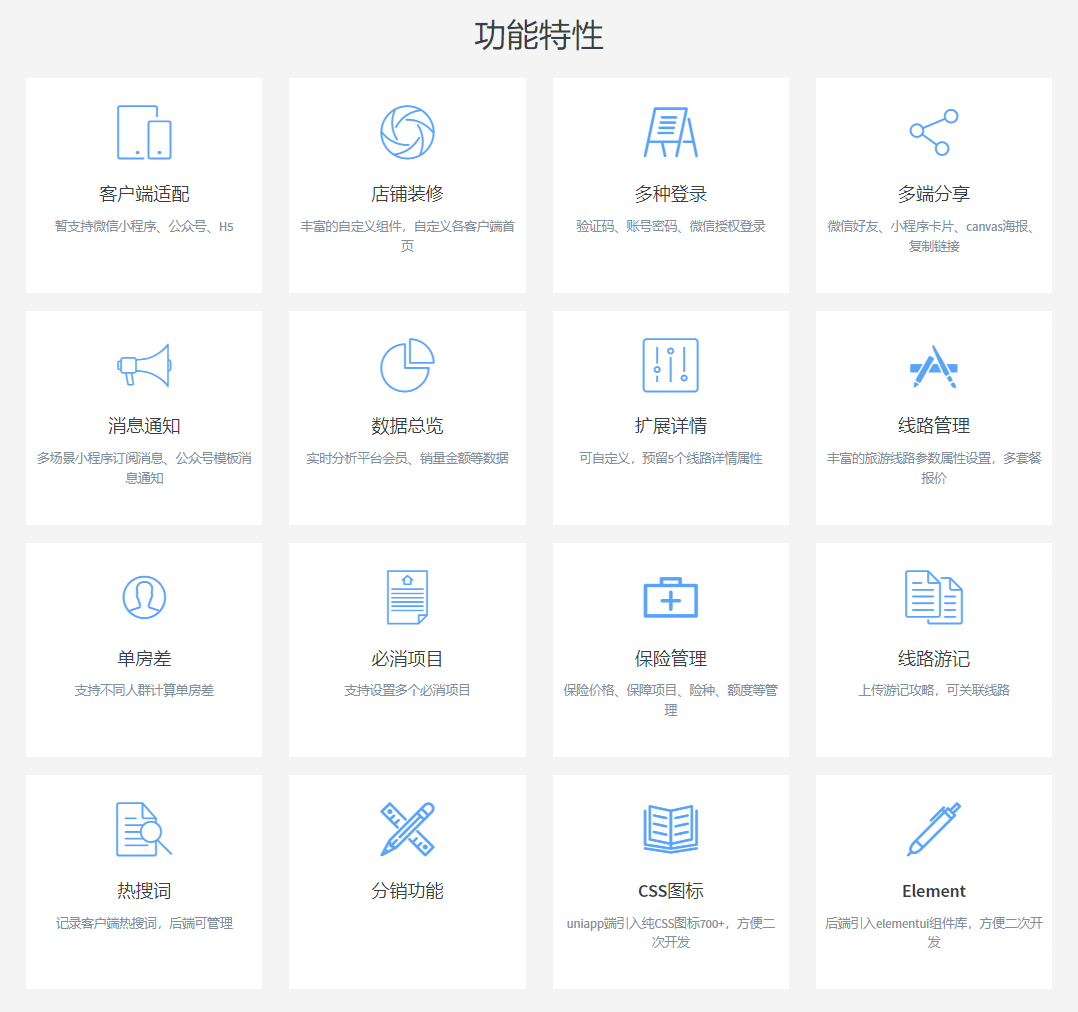
Task: Click the 多端分享 share nodes icon
Action: (x=934, y=132)
